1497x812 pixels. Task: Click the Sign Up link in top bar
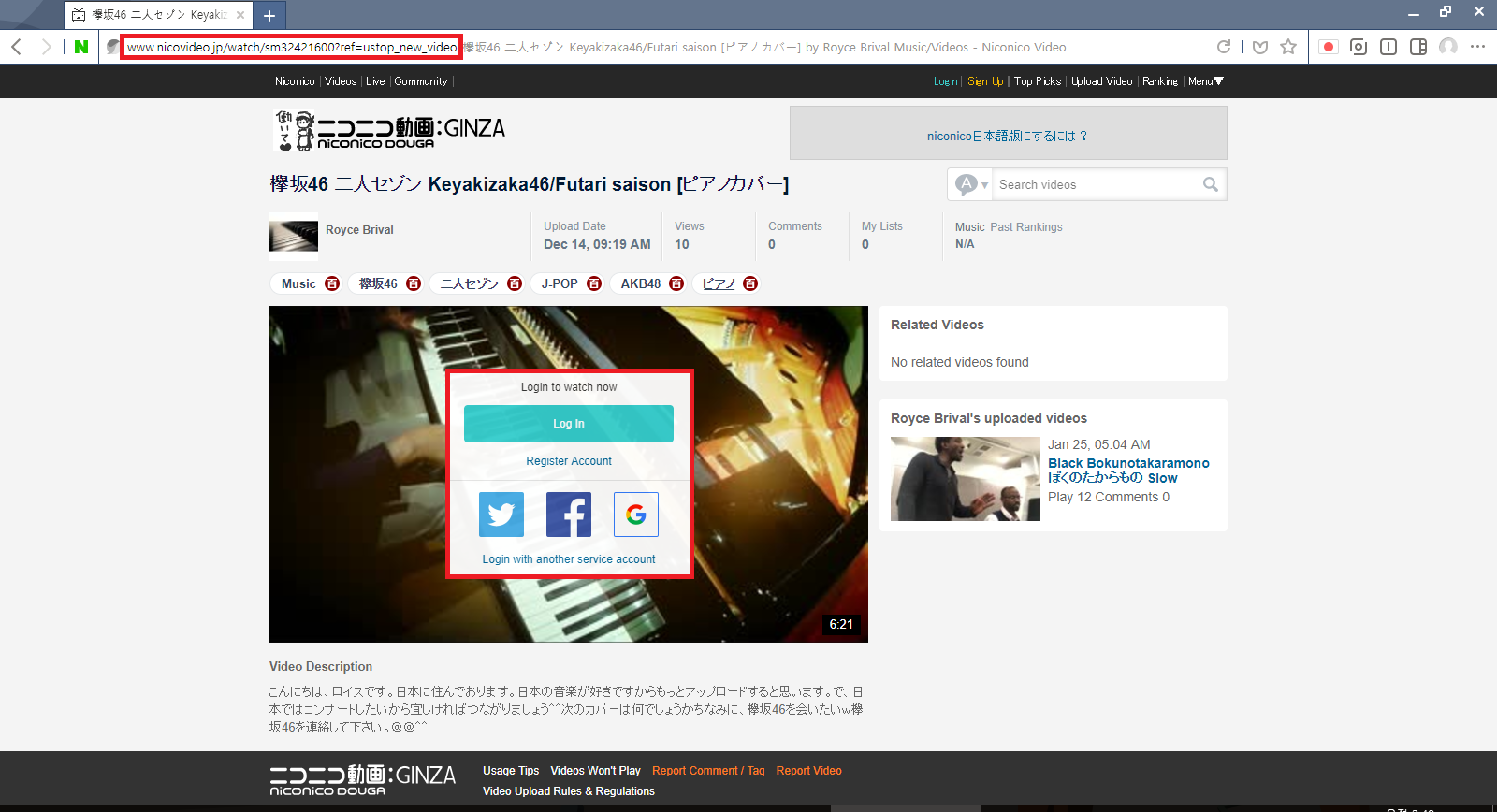(x=985, y=81)
